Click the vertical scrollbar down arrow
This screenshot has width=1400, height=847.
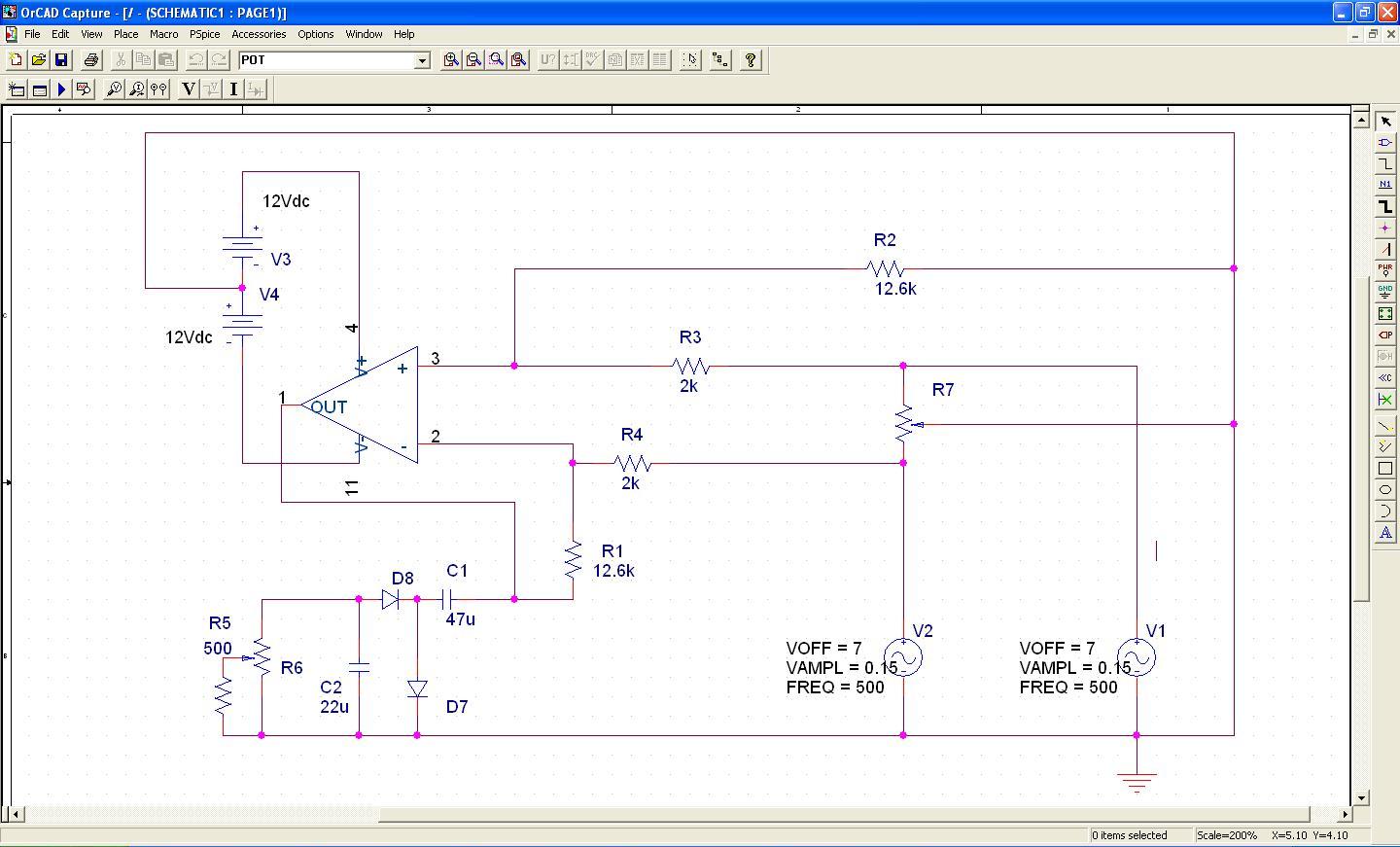tap(1361, 797)
